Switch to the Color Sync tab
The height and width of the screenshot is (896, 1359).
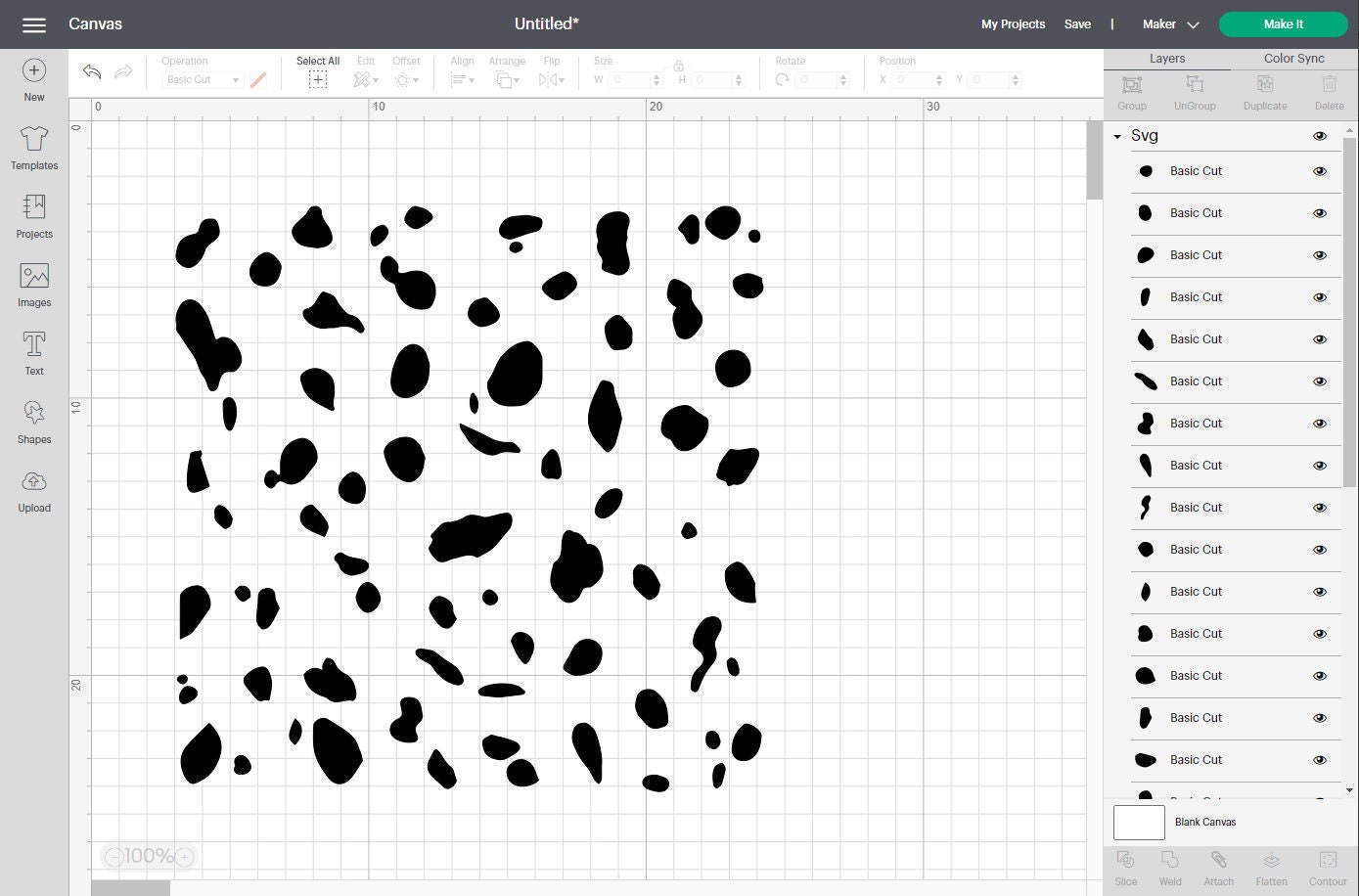coord(1292,58)
